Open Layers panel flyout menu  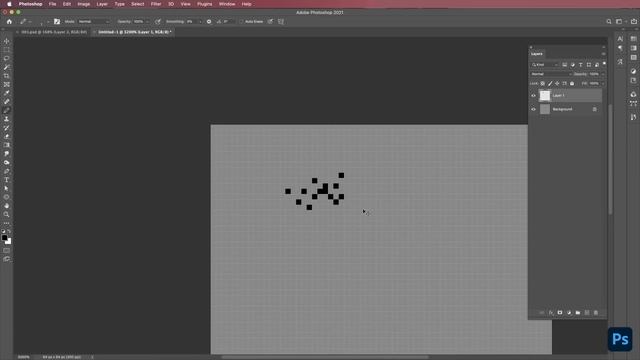coord(603,54)
